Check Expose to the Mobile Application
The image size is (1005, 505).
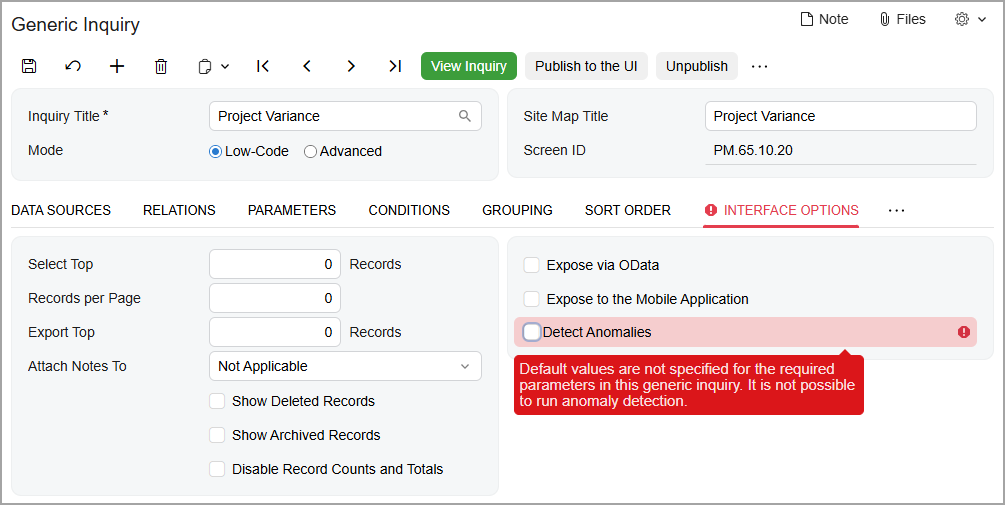(531, 299)
